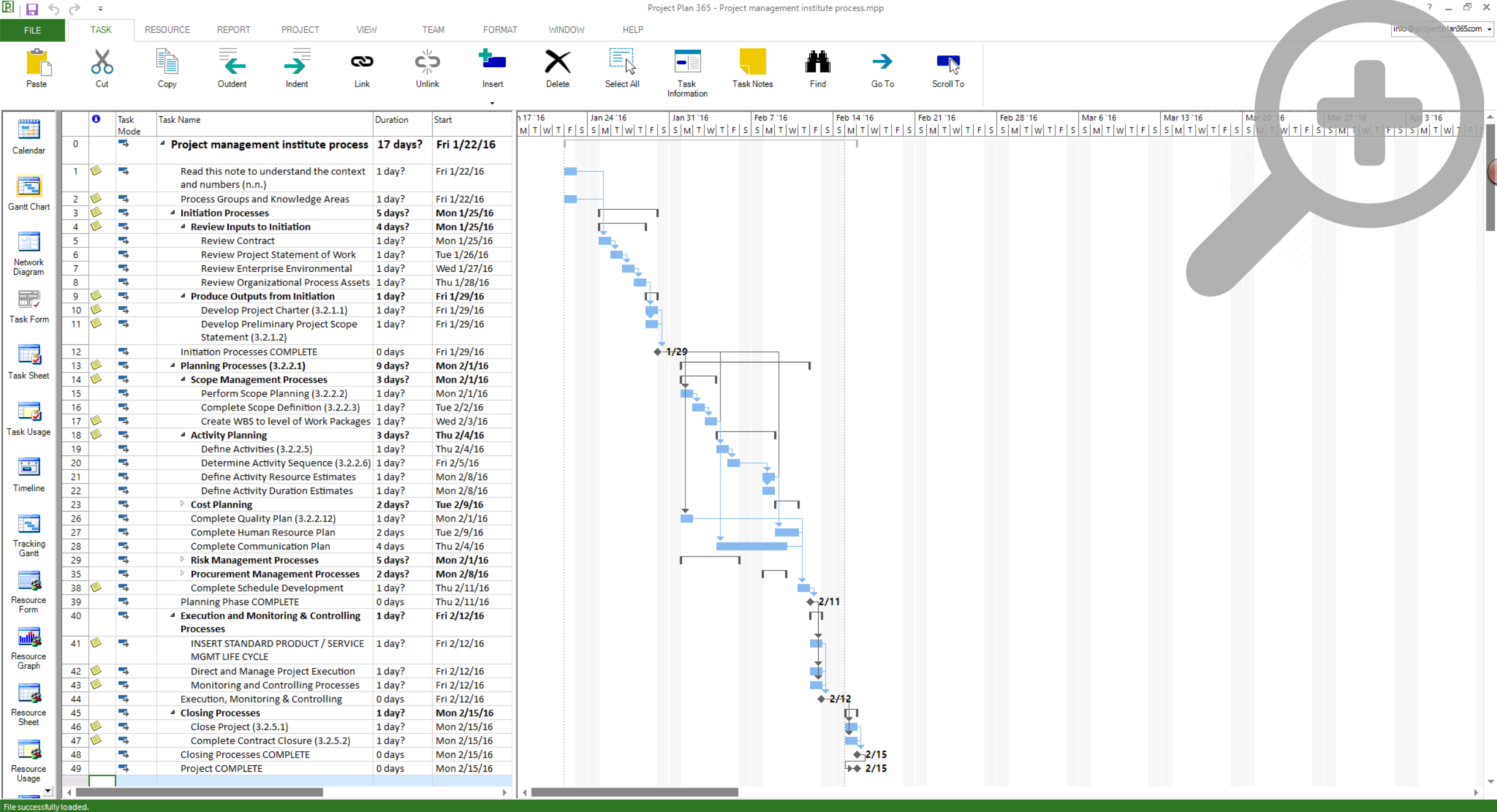Collapse the Initiation Processes summary task
This screenshot has height=812, width=1497.
(x=173, y=213)
